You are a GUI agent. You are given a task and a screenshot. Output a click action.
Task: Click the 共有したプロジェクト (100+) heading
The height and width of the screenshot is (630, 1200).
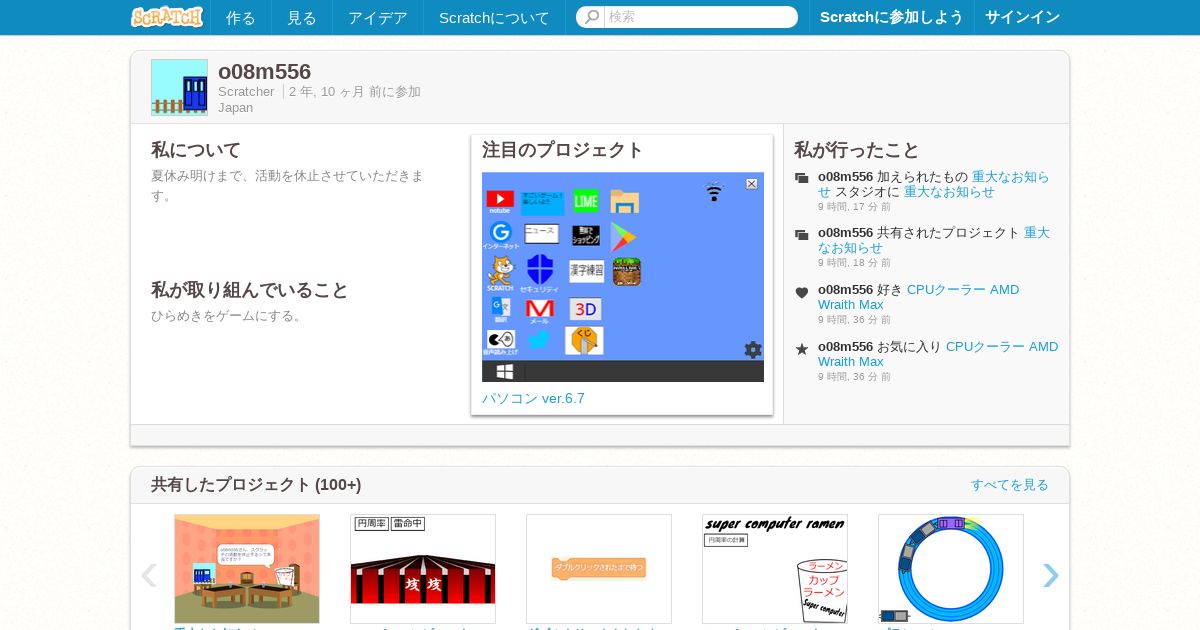256,485
